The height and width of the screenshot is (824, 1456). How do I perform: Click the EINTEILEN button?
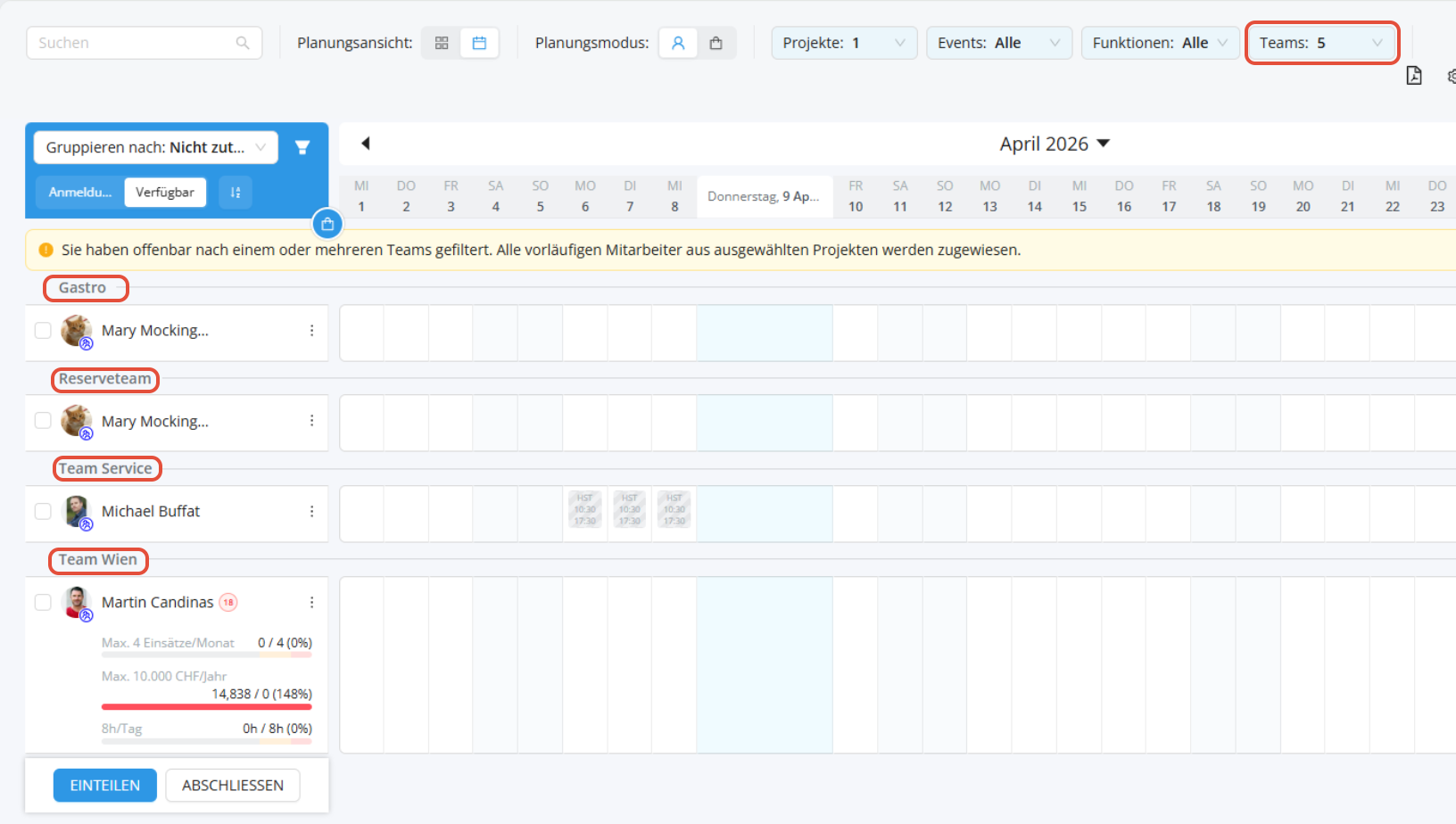pos(105,785)
